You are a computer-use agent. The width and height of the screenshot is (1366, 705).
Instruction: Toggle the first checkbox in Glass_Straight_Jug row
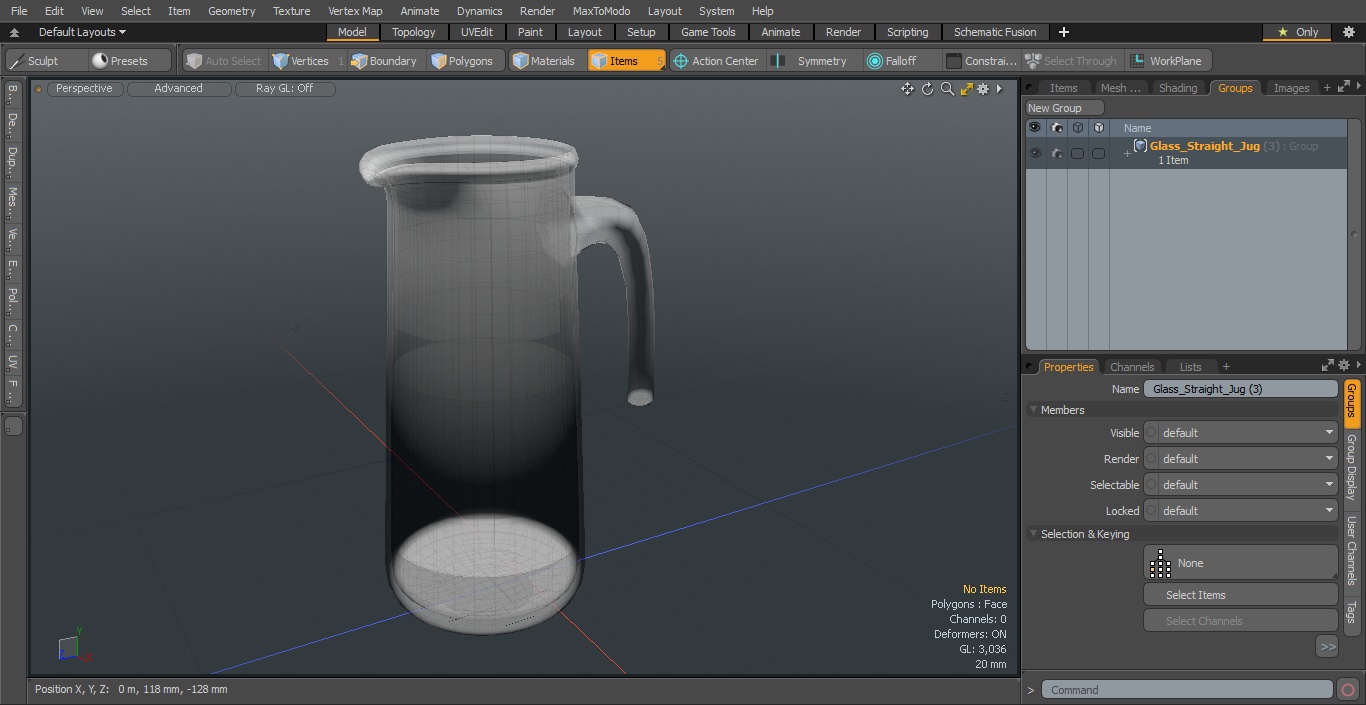pyautogui.click(x=1077, y=153)
